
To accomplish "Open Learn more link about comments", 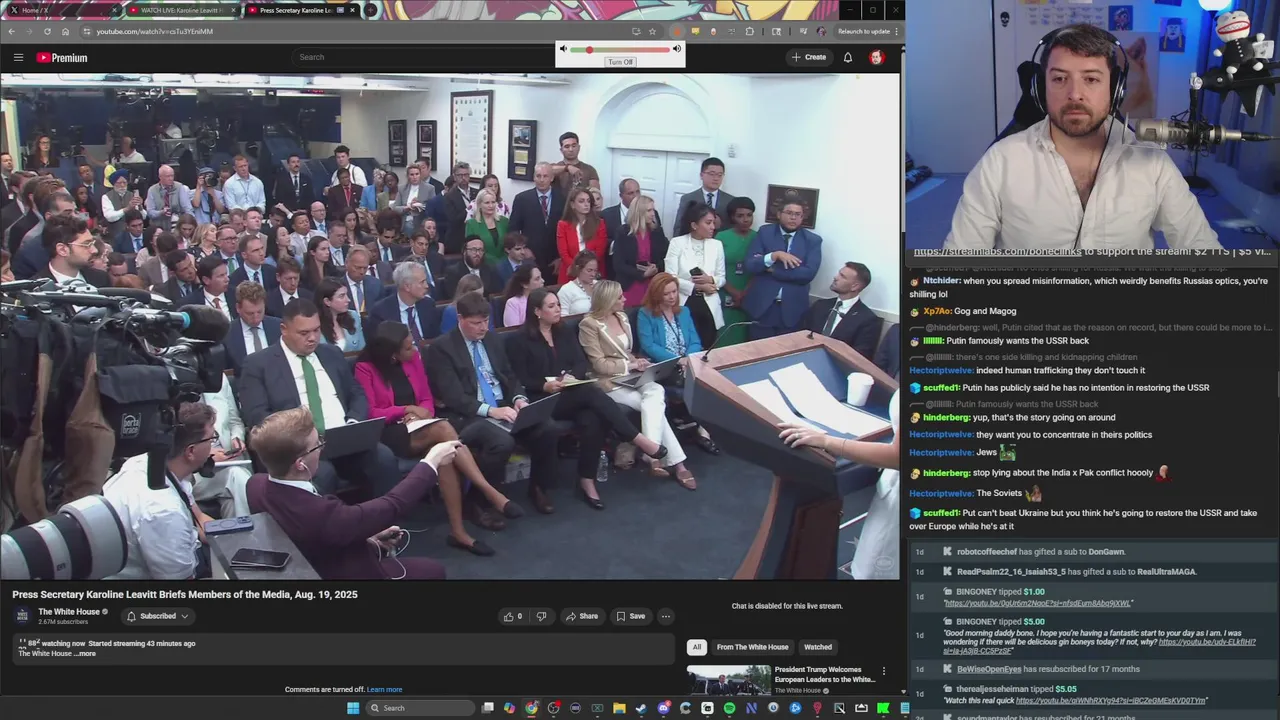I will click(384, 690).
